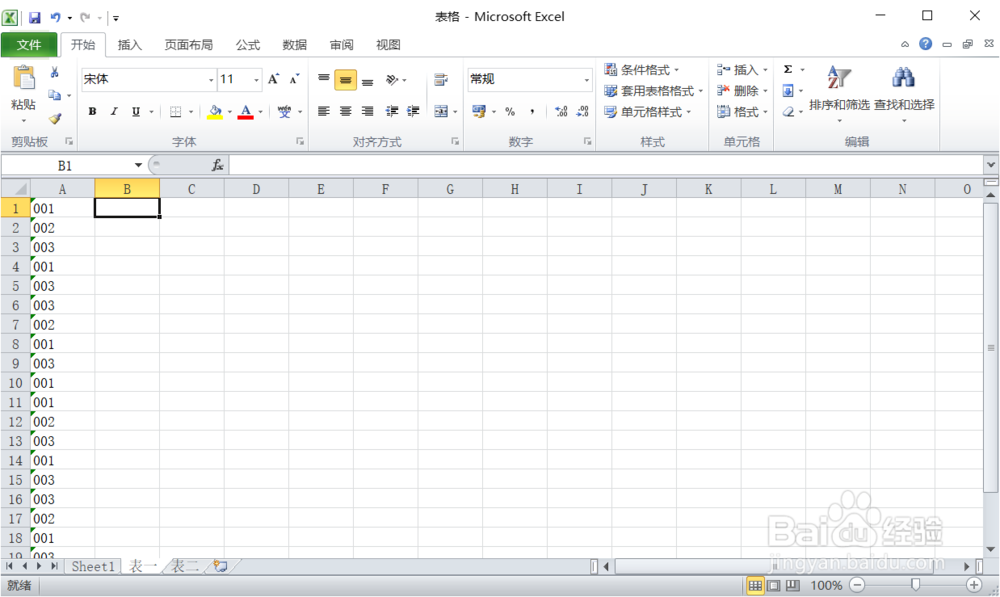Apply percent style format
The height and width of the screenshot is (597, 1000).
point(510,112)
